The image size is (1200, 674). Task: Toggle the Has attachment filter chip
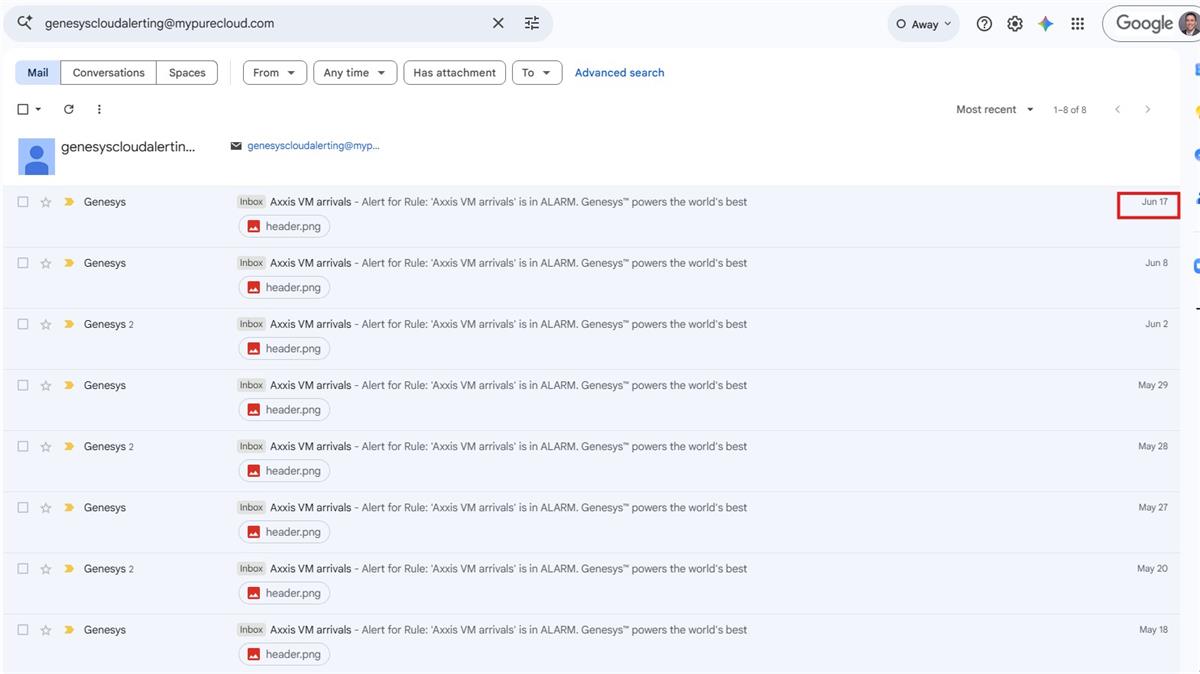pyautogui.click(x=454, y=73)
